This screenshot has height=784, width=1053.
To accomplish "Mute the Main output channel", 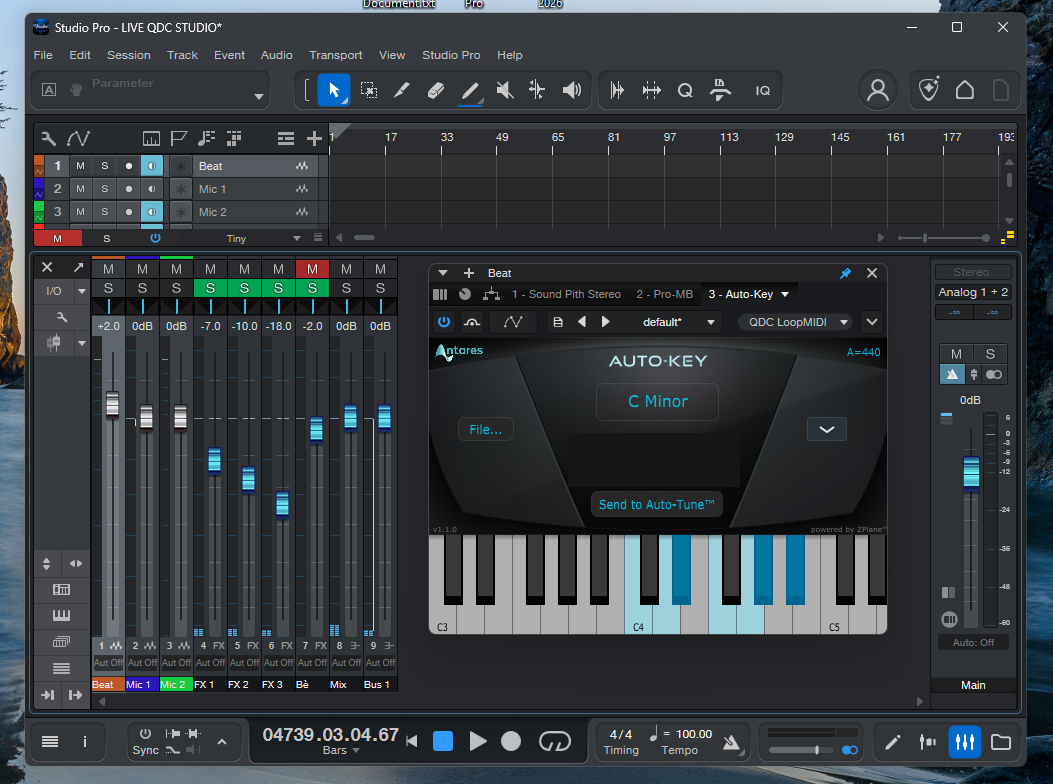I will tap(956, 354).
